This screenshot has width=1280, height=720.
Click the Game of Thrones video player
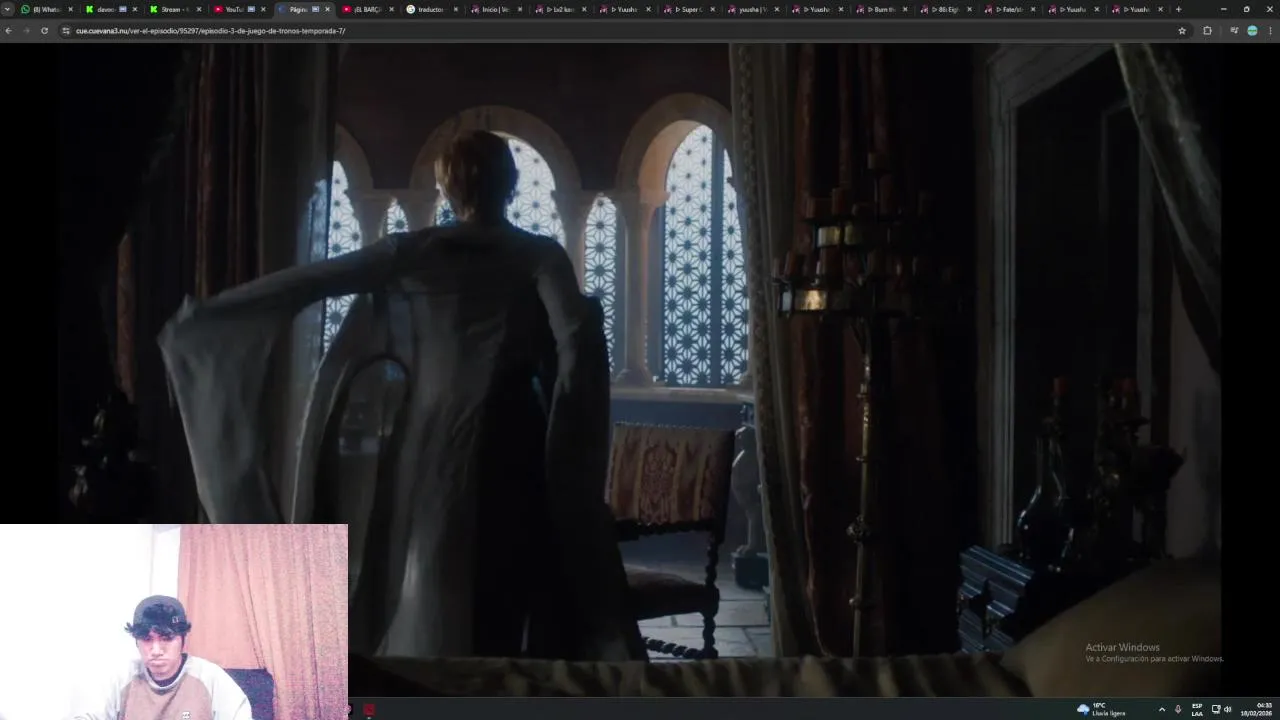pos(640,370)
